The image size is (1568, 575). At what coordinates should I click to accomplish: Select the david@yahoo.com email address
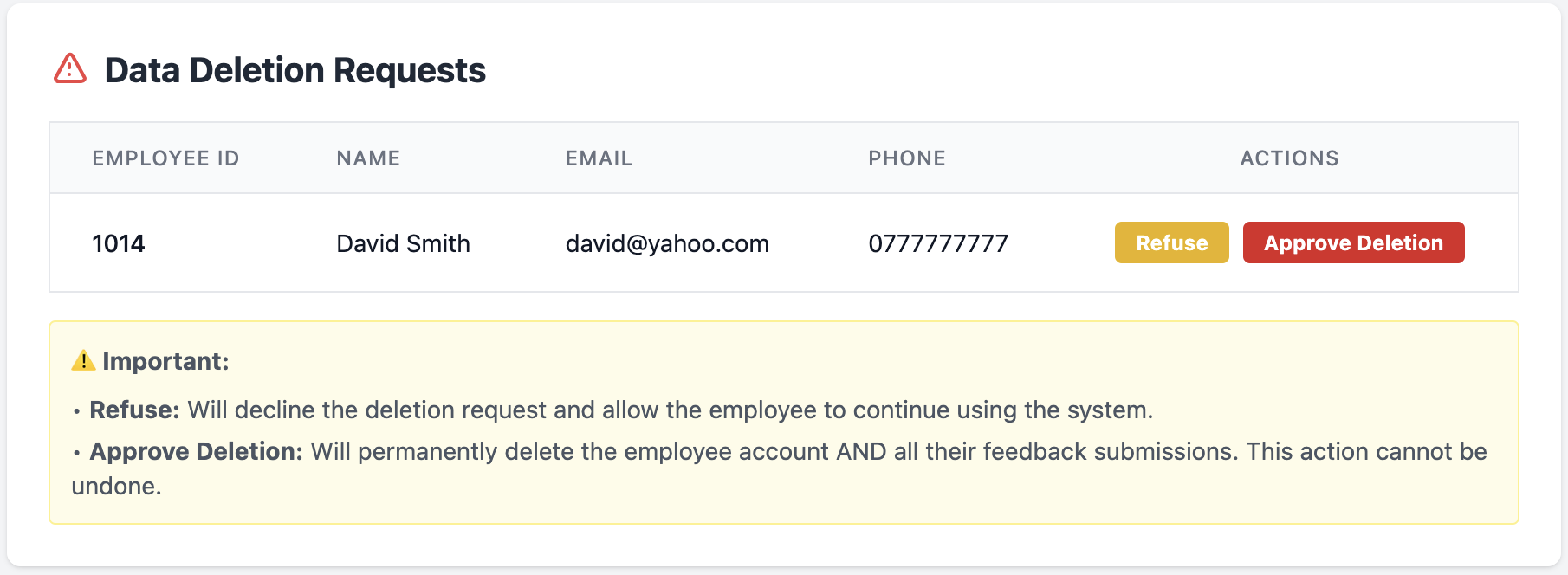click(x=667, y=243)
